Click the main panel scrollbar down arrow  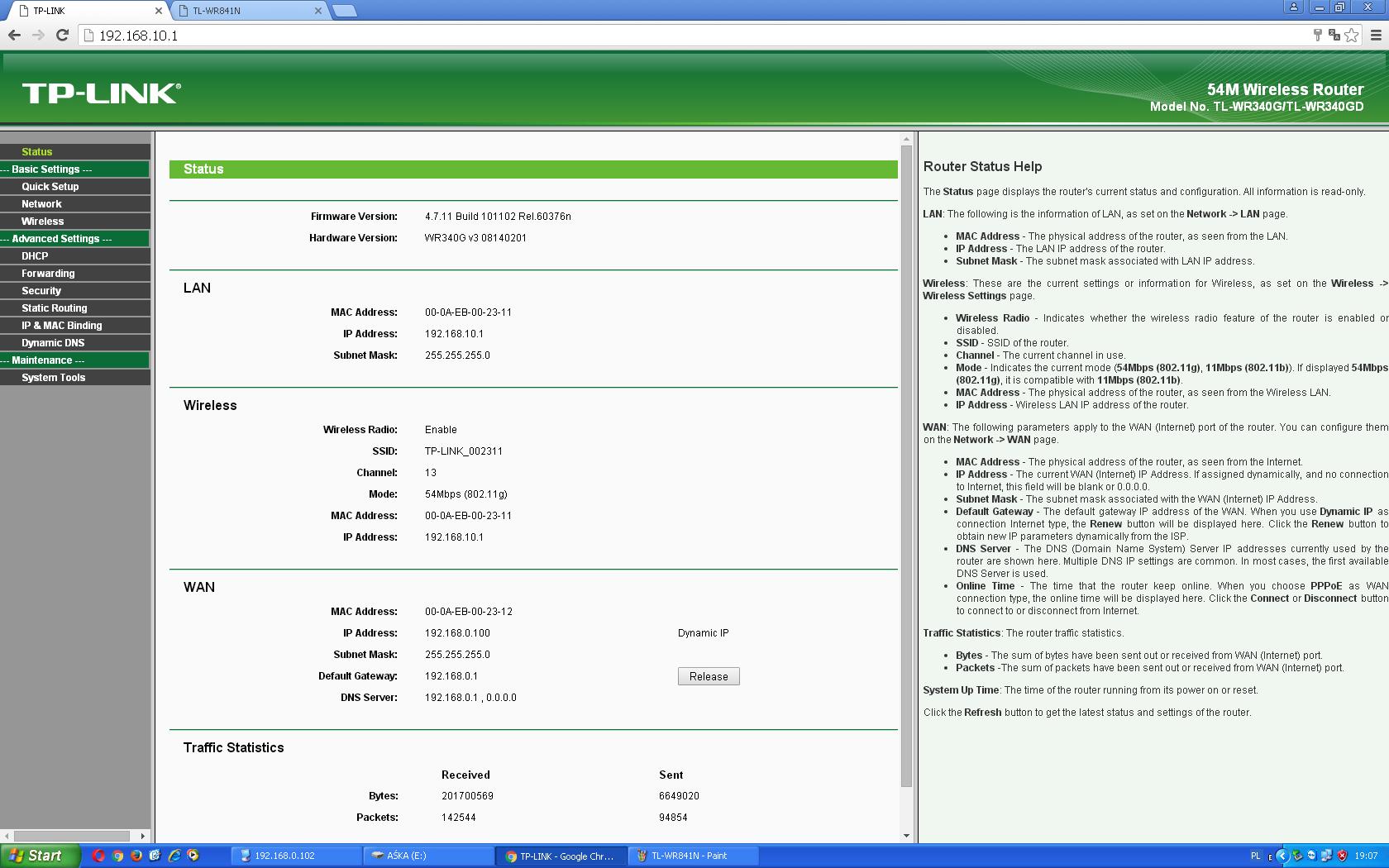coord(906,836)
